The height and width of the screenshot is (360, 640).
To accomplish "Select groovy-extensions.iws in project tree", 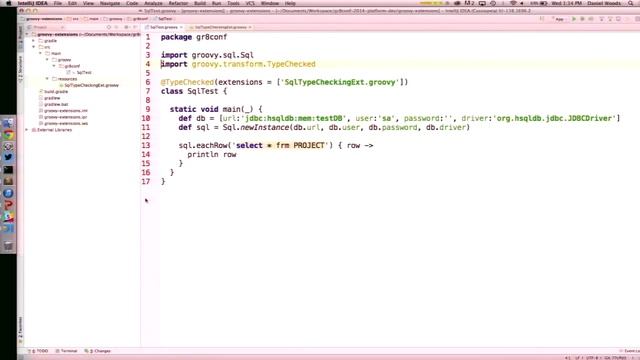I will point(66,123).
